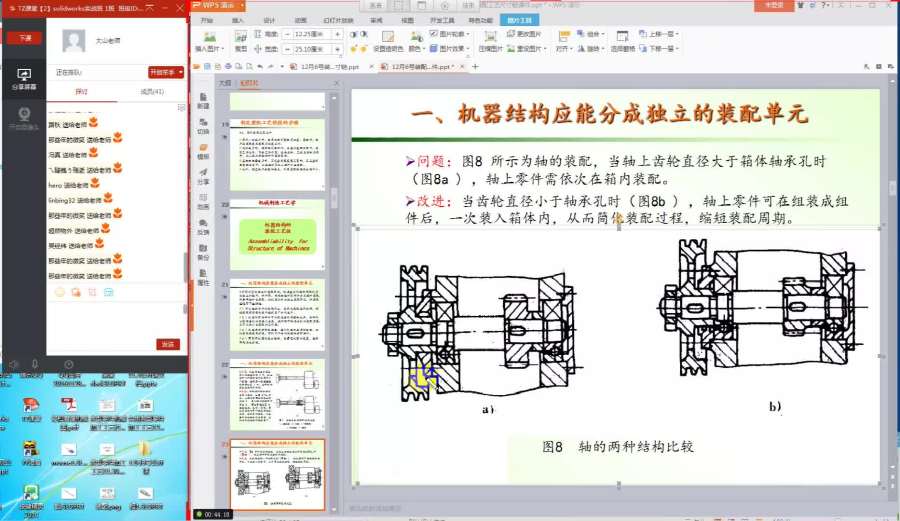Image resolution: width=900 pixels, height=521 pixels.
Task: Click the compress picture icon
Action: (490, 41)
